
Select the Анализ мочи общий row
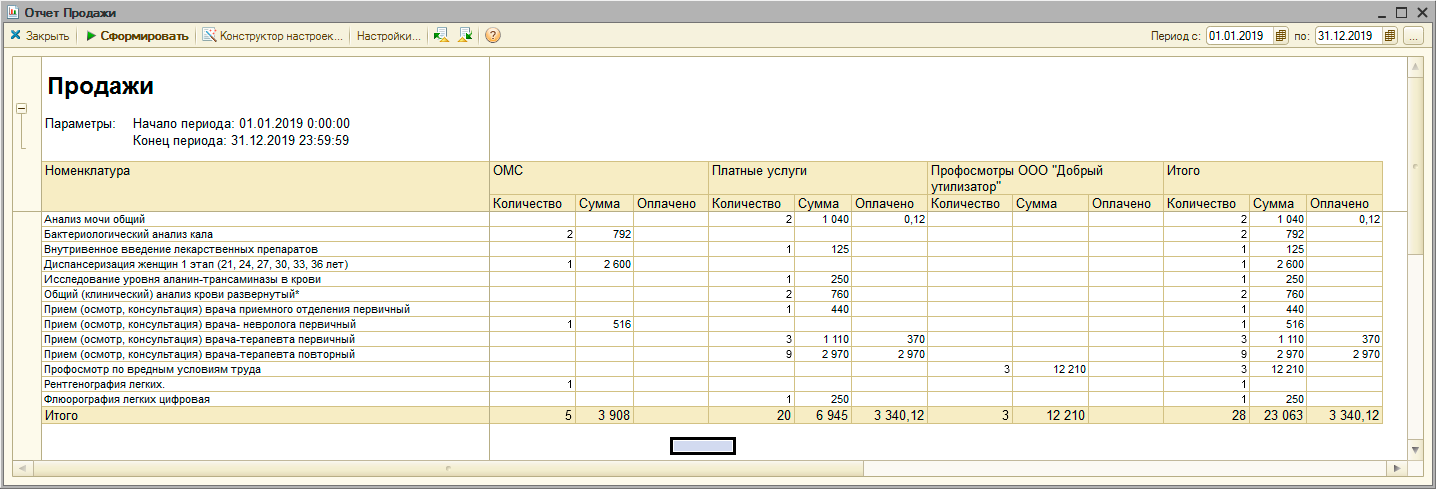pyautogui.click(x=95, y=218)
